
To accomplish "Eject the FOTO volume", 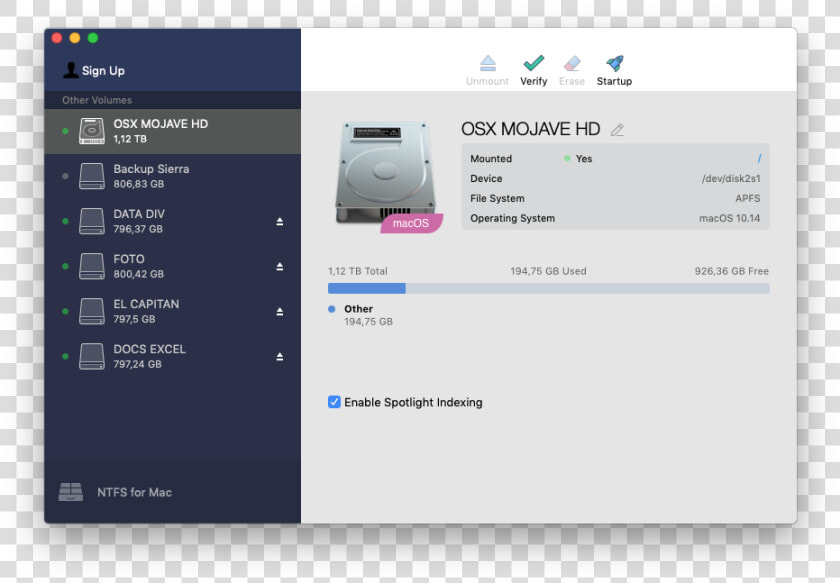I will [280, 266].
